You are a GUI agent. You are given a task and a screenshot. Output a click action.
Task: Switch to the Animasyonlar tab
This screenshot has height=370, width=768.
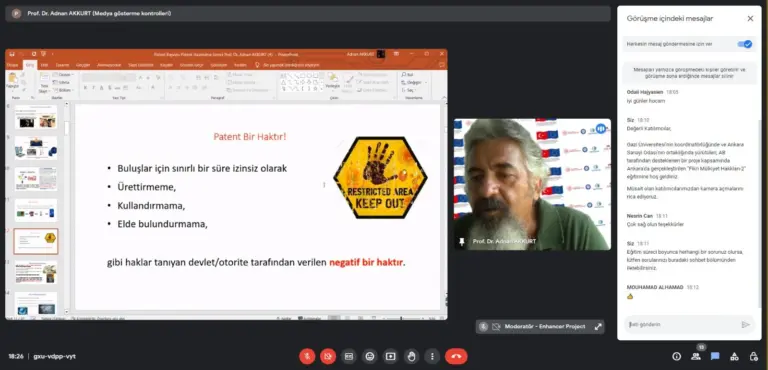click(109, 65)
